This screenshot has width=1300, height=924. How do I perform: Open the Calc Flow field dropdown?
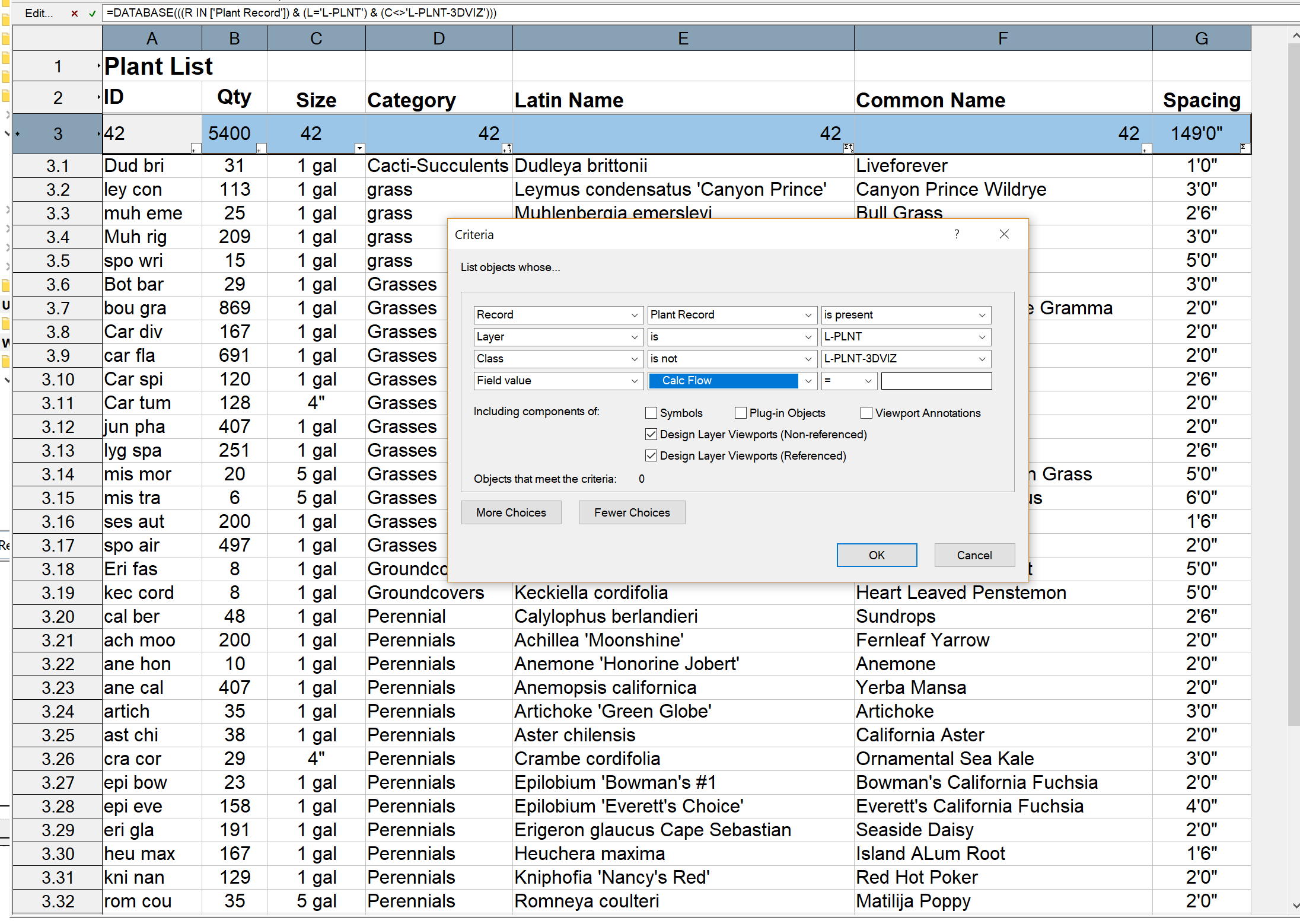808,381
